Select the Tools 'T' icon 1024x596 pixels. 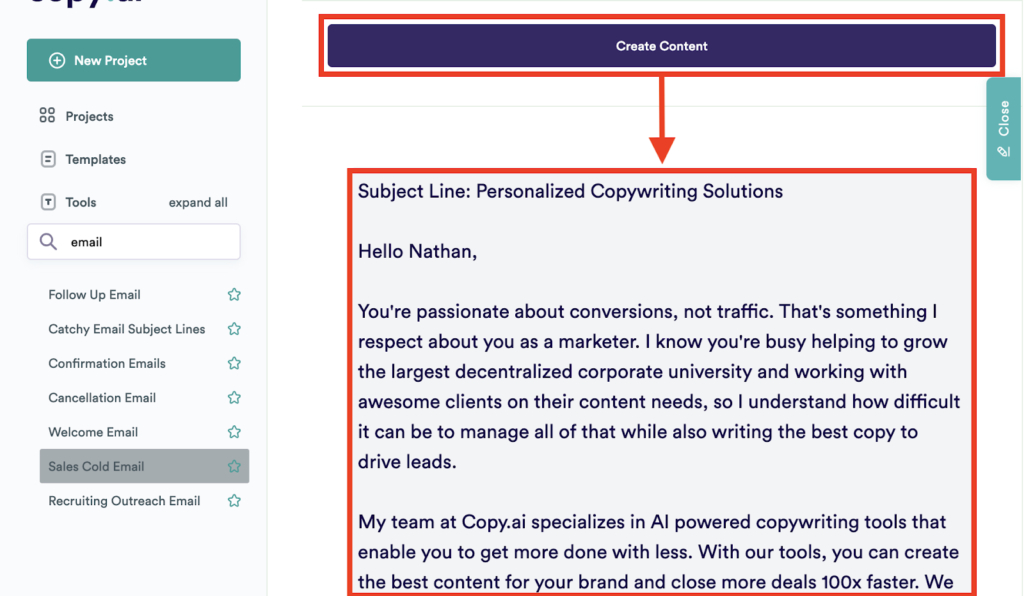click(46, 201)
